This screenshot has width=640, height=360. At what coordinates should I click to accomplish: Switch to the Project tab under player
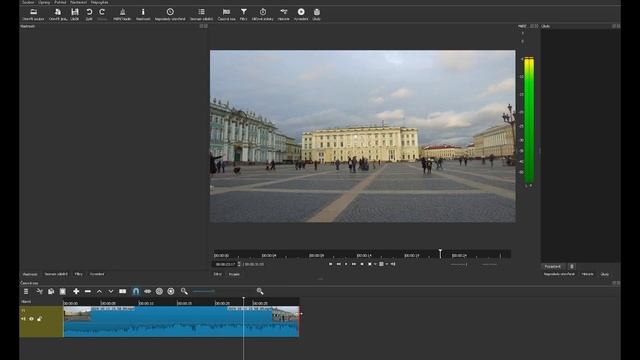pos(234,274)
